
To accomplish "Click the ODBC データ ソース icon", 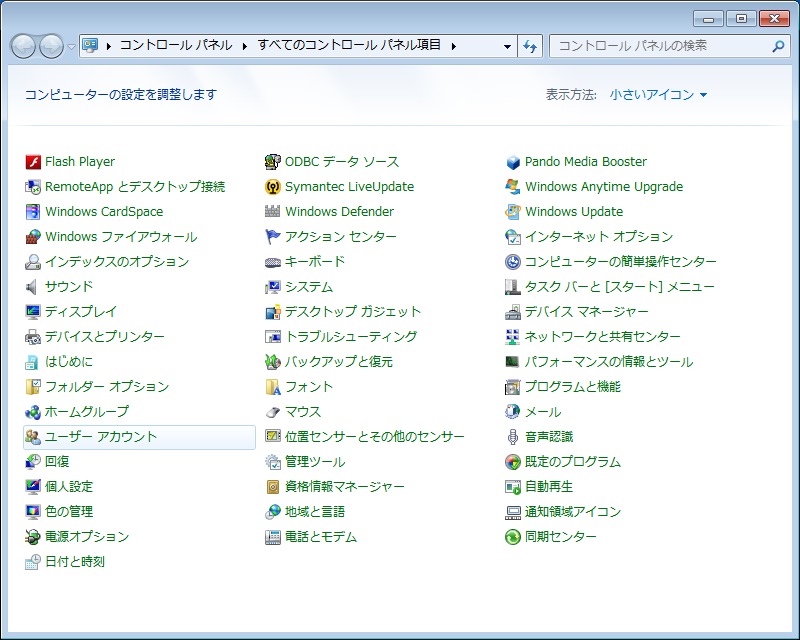I will [x=273, y=162].
